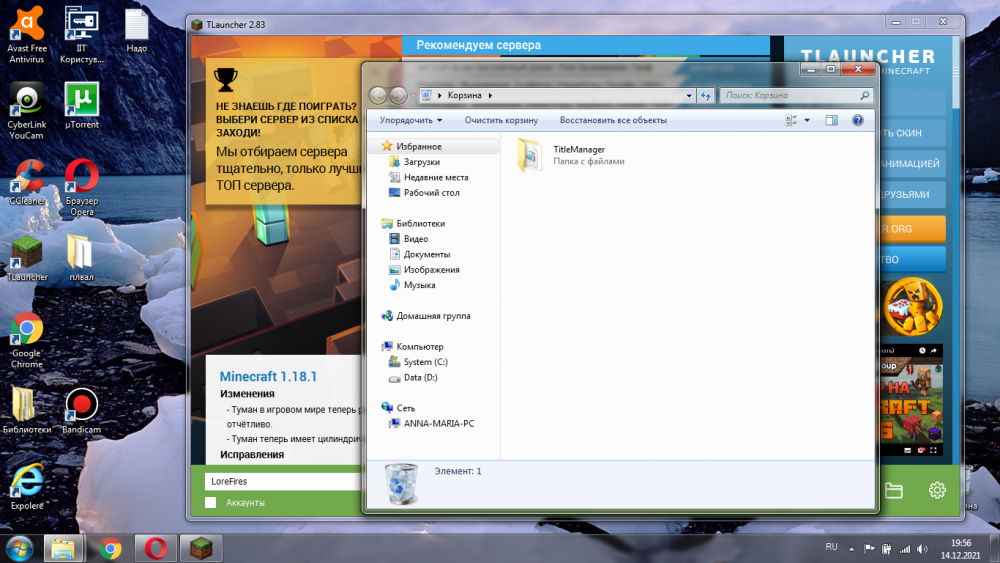Open Браузер Opera desktop shortcut
Viewport: 1000px width, 563px height.
[x=82, y=187]
